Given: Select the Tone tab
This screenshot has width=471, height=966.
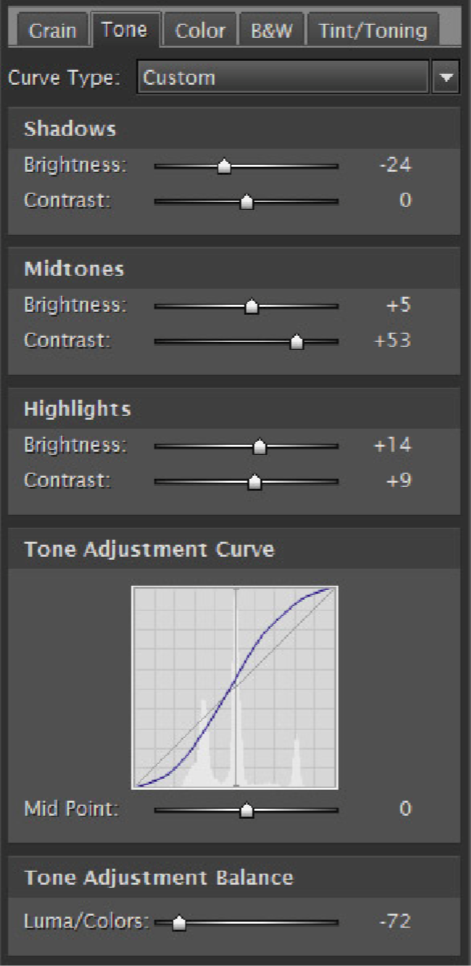Looking at the screenshot, I should coord(126,30).
